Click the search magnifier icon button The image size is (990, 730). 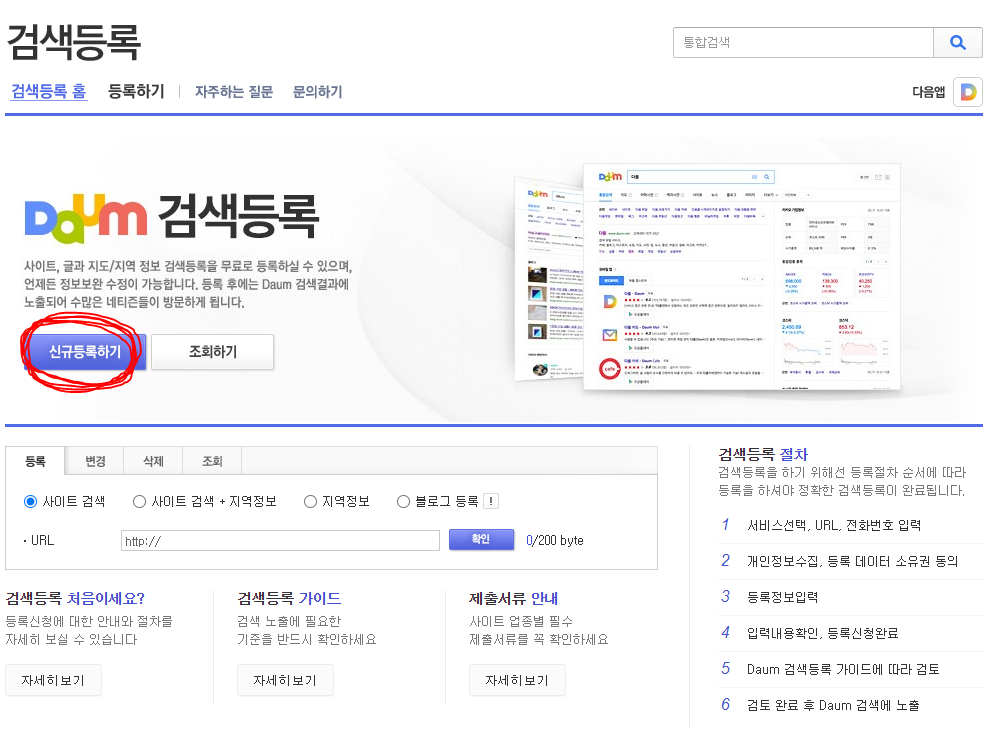click(x=958, y=42)
